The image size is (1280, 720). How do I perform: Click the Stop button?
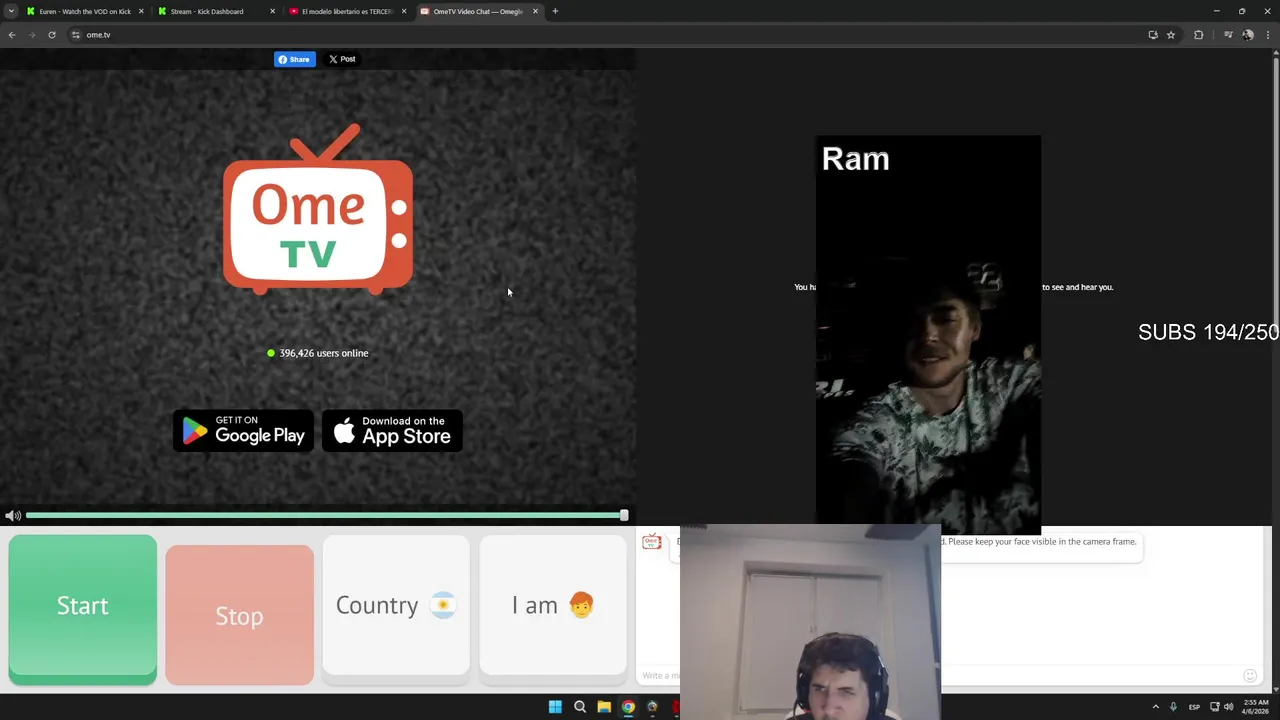[239, 615]
